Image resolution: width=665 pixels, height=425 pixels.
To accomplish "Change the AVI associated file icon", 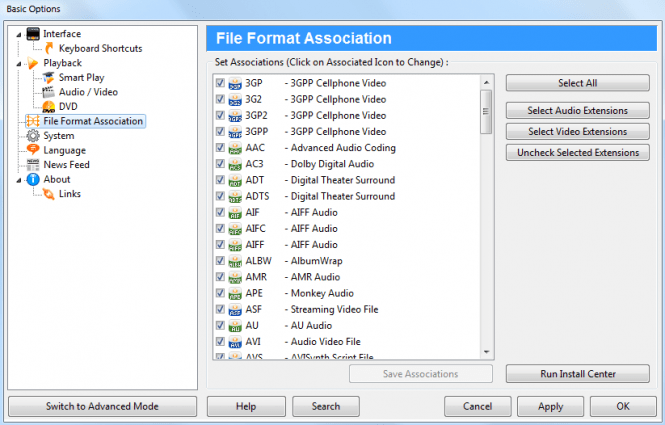I will pyautogui.click(x=235, y=341).
